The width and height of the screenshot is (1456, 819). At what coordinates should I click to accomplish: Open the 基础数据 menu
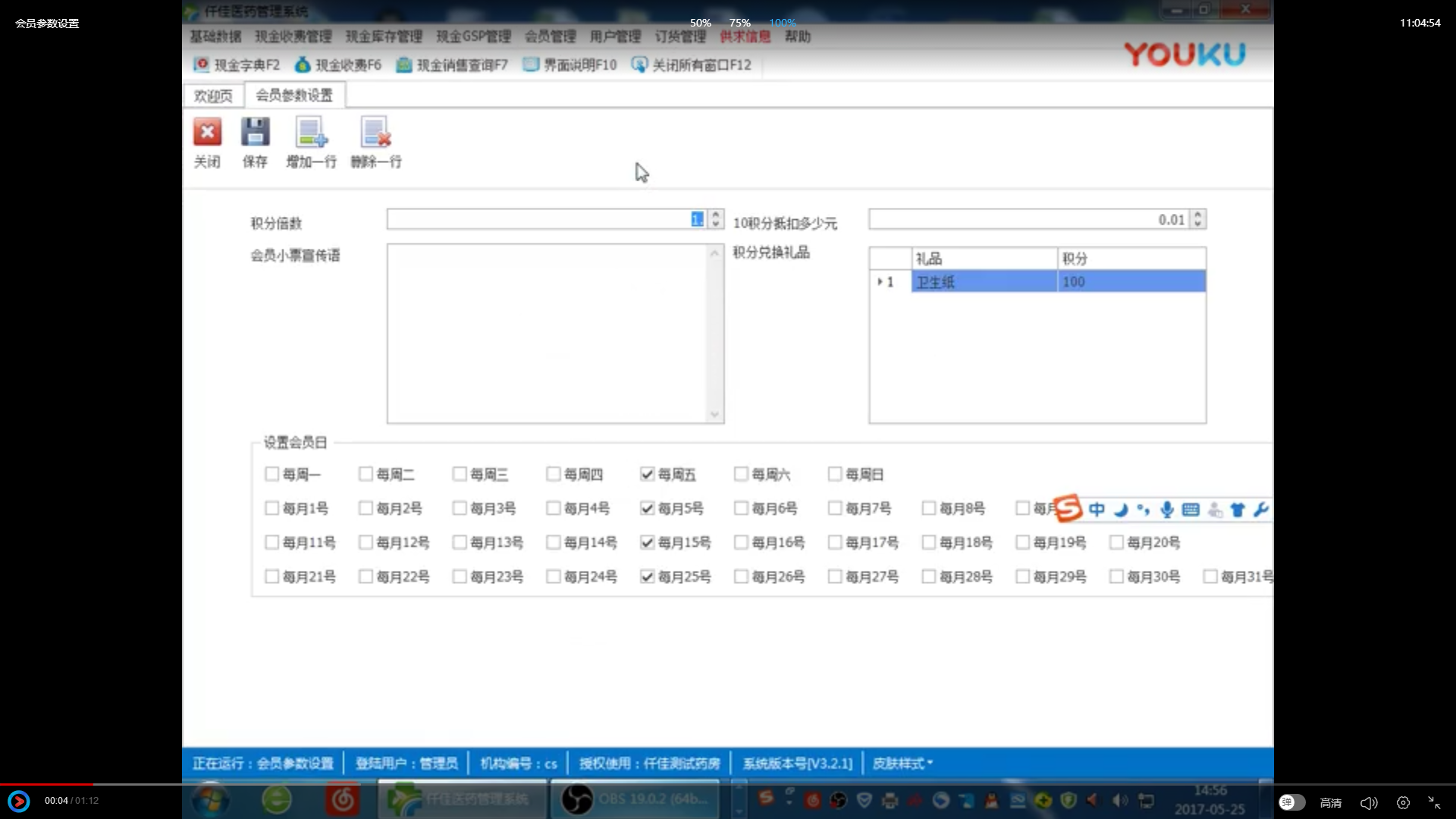[x=215, y=36]
